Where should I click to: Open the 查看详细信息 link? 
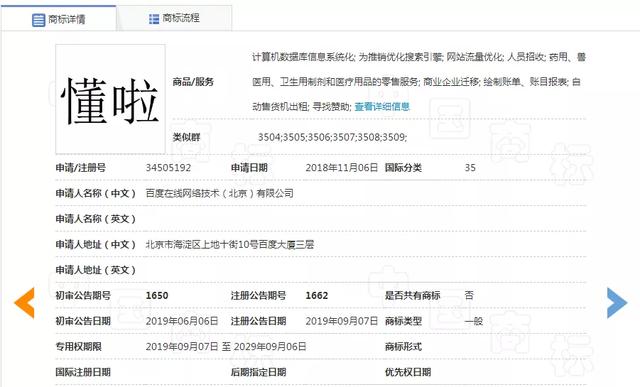click(x=382, y=107)
